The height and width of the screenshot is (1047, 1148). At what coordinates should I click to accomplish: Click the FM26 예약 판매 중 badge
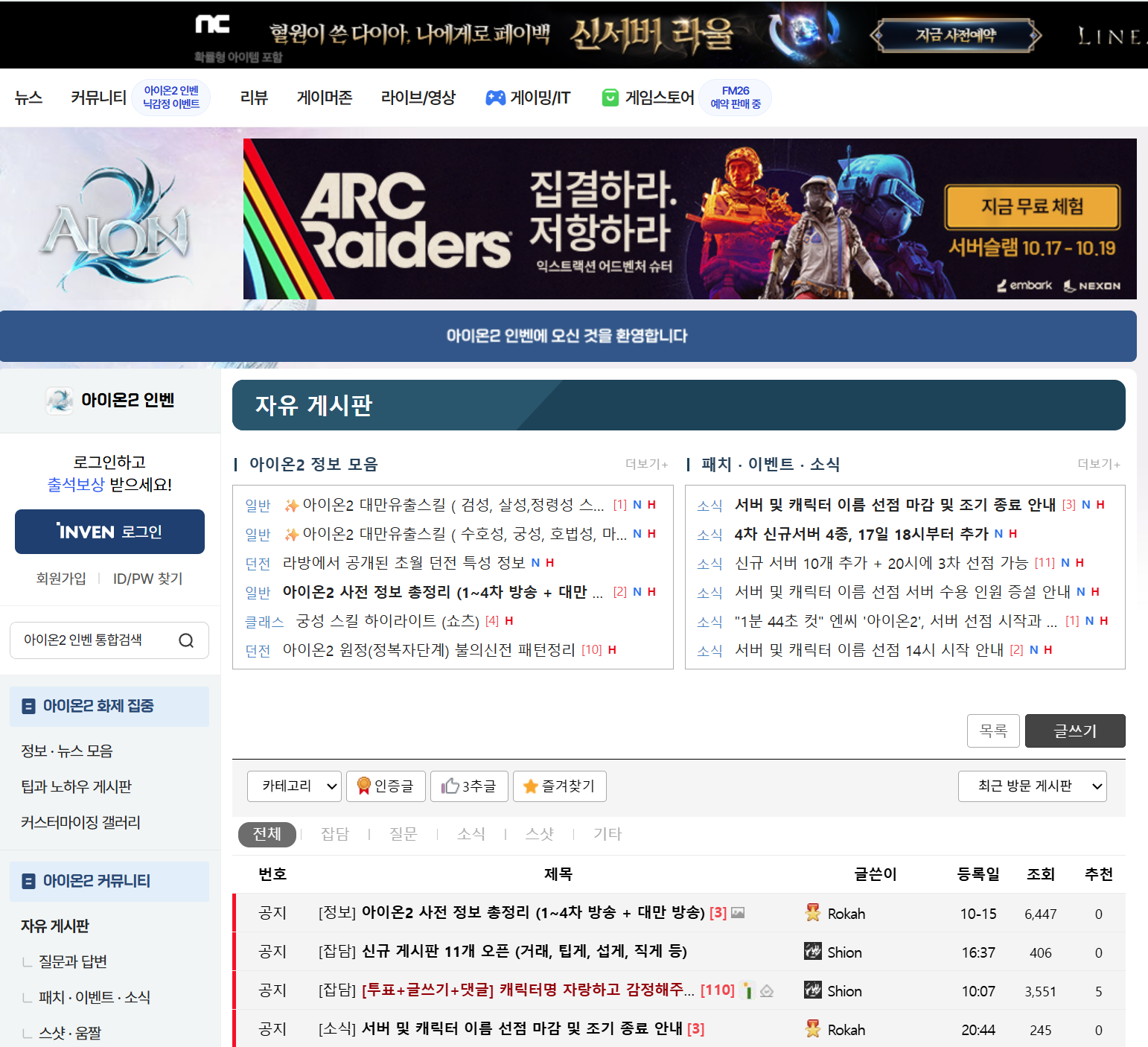(x=736, y=98)
